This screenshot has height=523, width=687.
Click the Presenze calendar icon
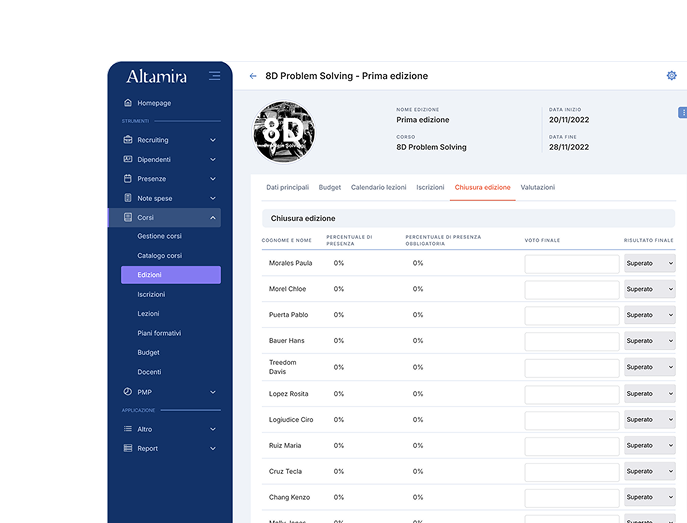(x=128, y=179)
